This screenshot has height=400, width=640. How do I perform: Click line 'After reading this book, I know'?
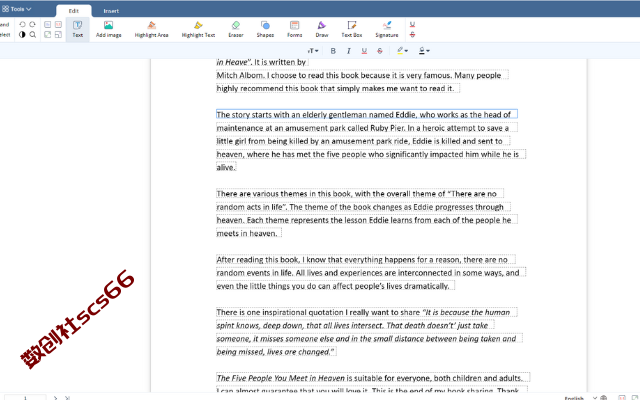366,260
